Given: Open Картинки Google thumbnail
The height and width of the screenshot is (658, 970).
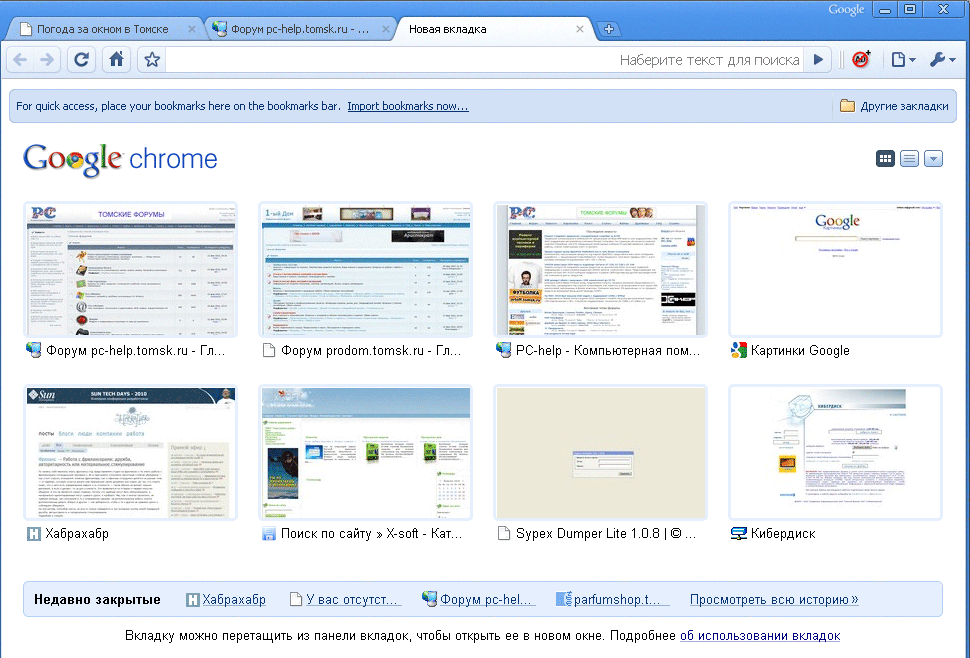Looking at the screenshot, I should tap(836, 270).
